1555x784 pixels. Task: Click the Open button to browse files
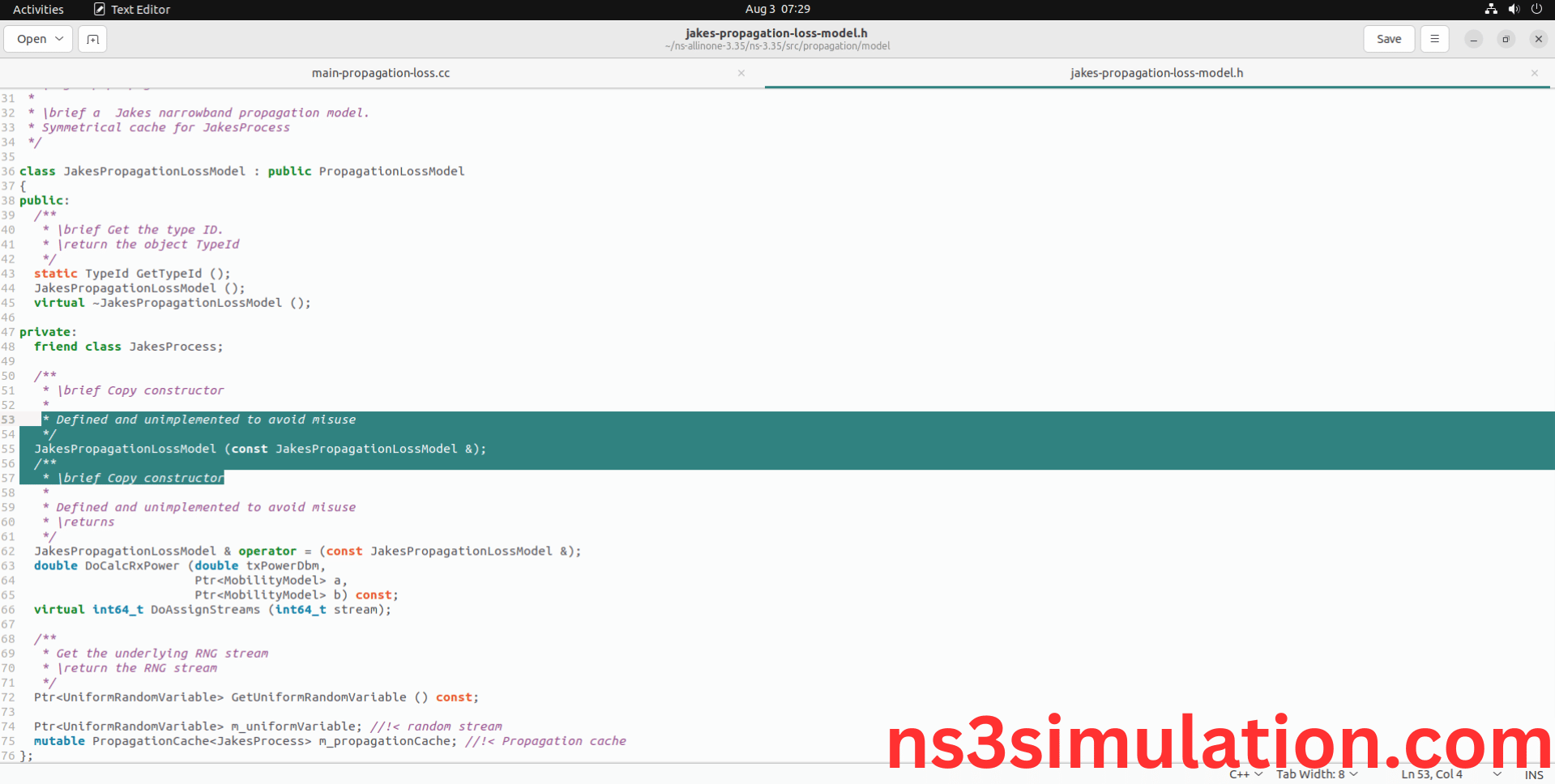[x=31, y=38]
